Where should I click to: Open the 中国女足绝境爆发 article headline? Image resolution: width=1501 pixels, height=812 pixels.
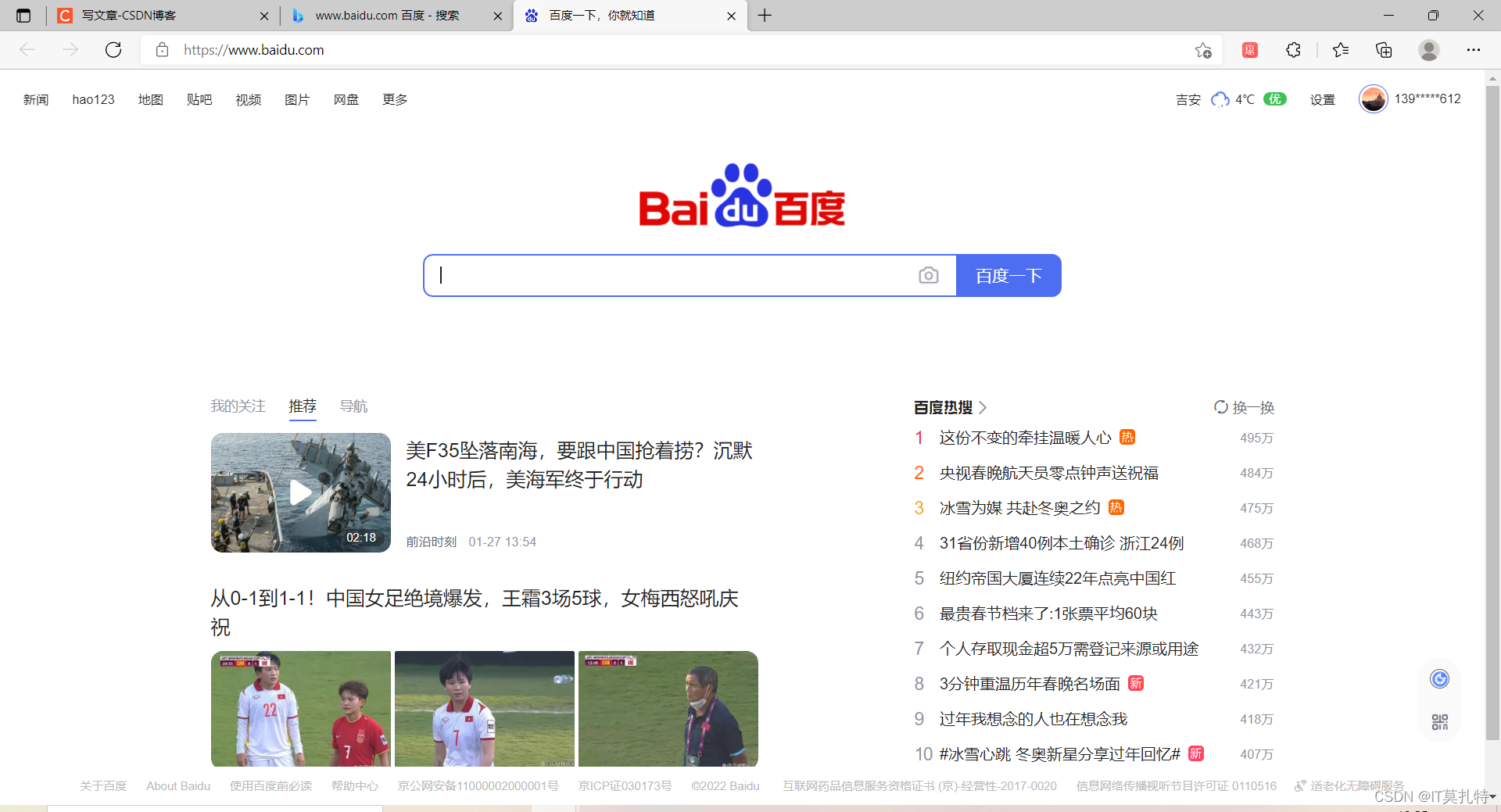(x=475, y=613)
